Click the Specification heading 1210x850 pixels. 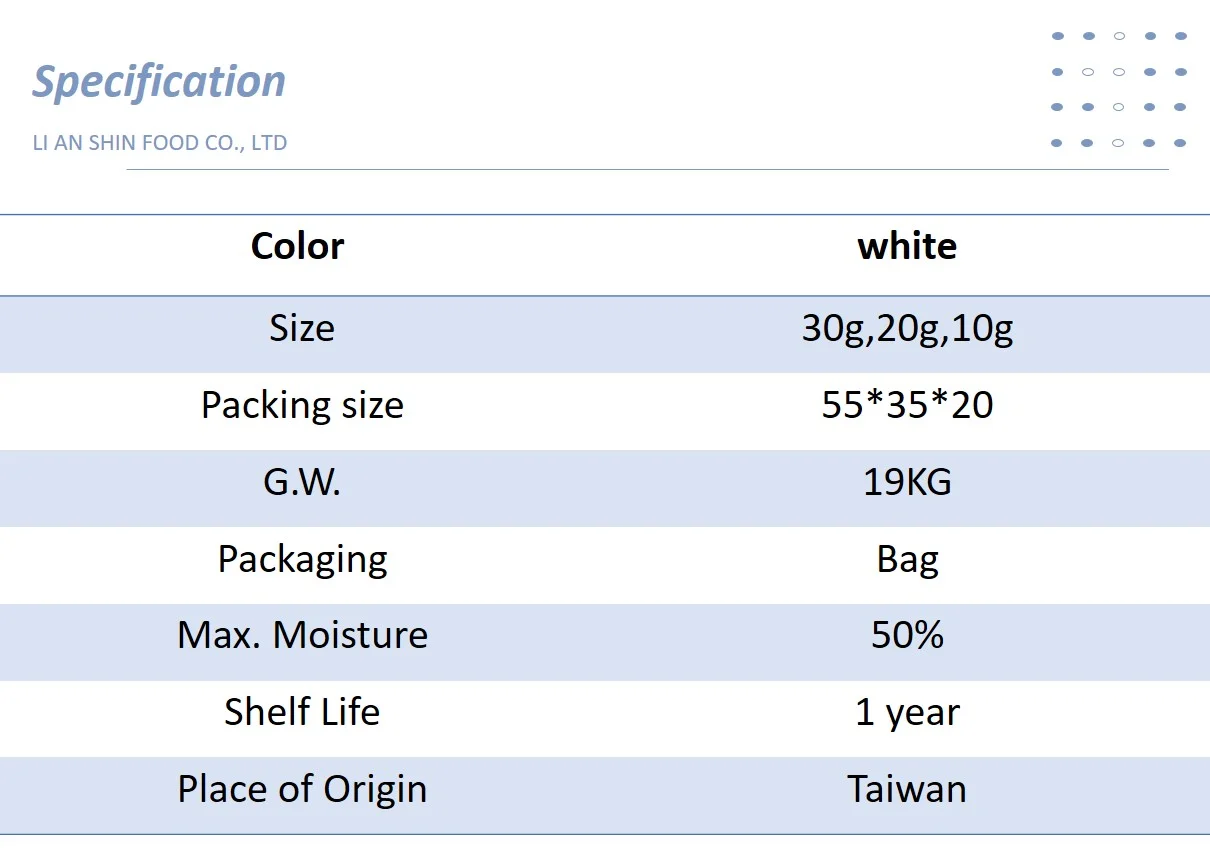click(x=159, y=82)
